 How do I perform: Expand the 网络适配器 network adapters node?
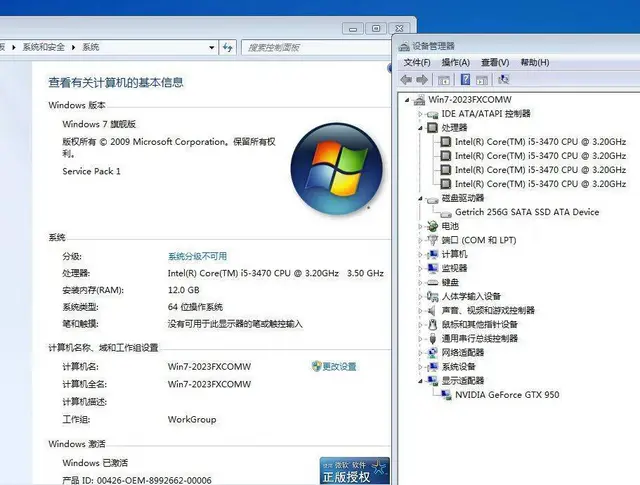tap(421, 353)
